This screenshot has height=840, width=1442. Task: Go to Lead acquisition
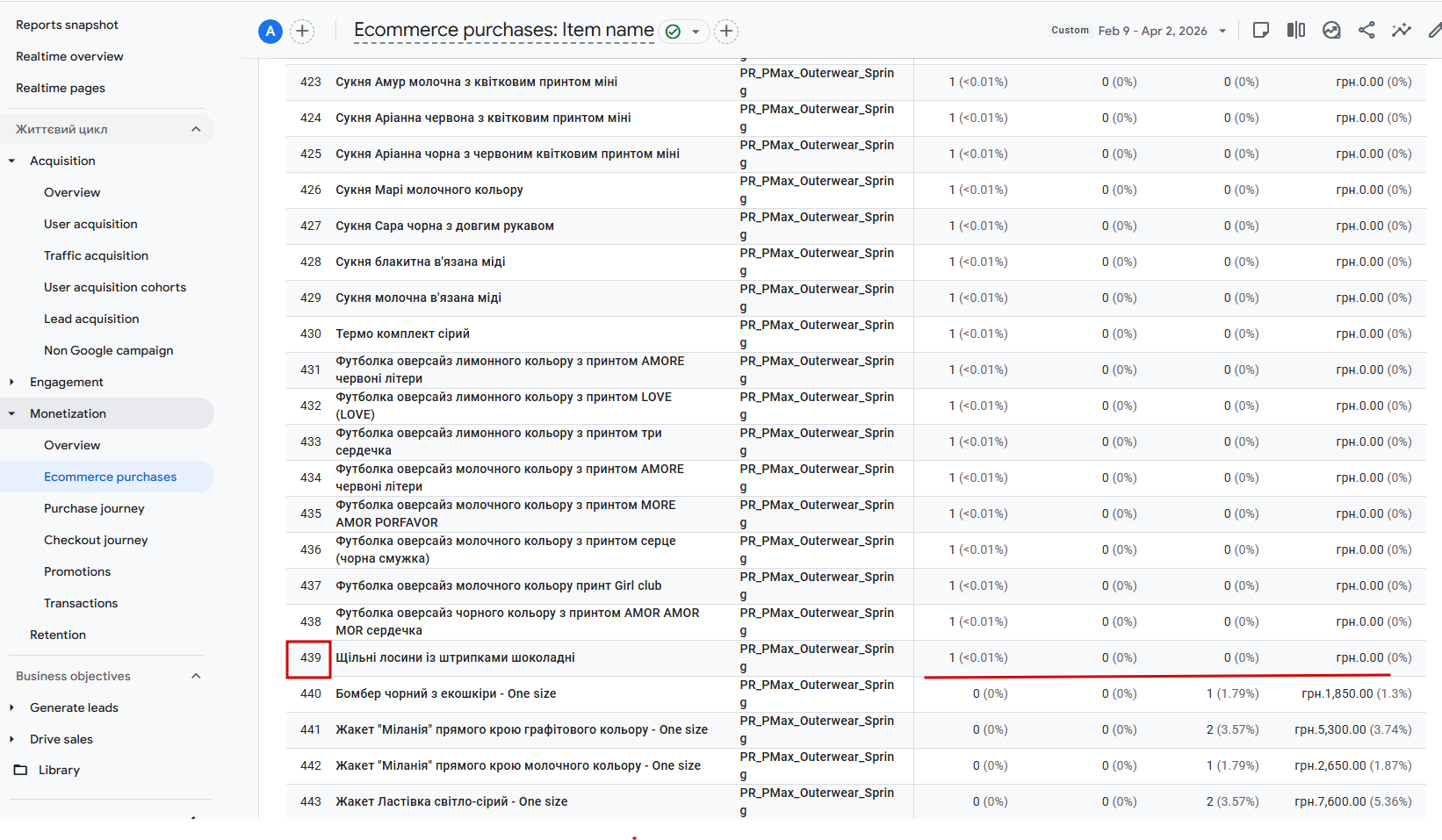click(91, 319)
